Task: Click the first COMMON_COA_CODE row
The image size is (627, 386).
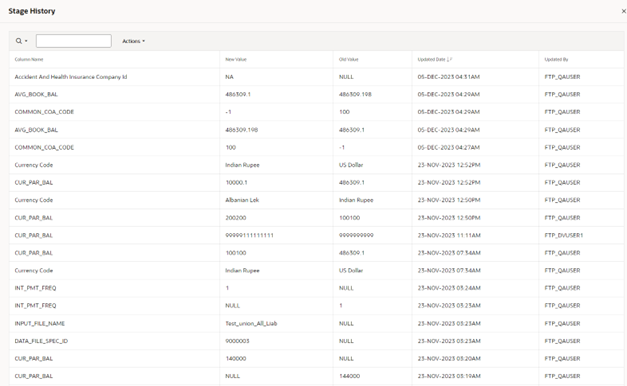Action: coord(316,112)
